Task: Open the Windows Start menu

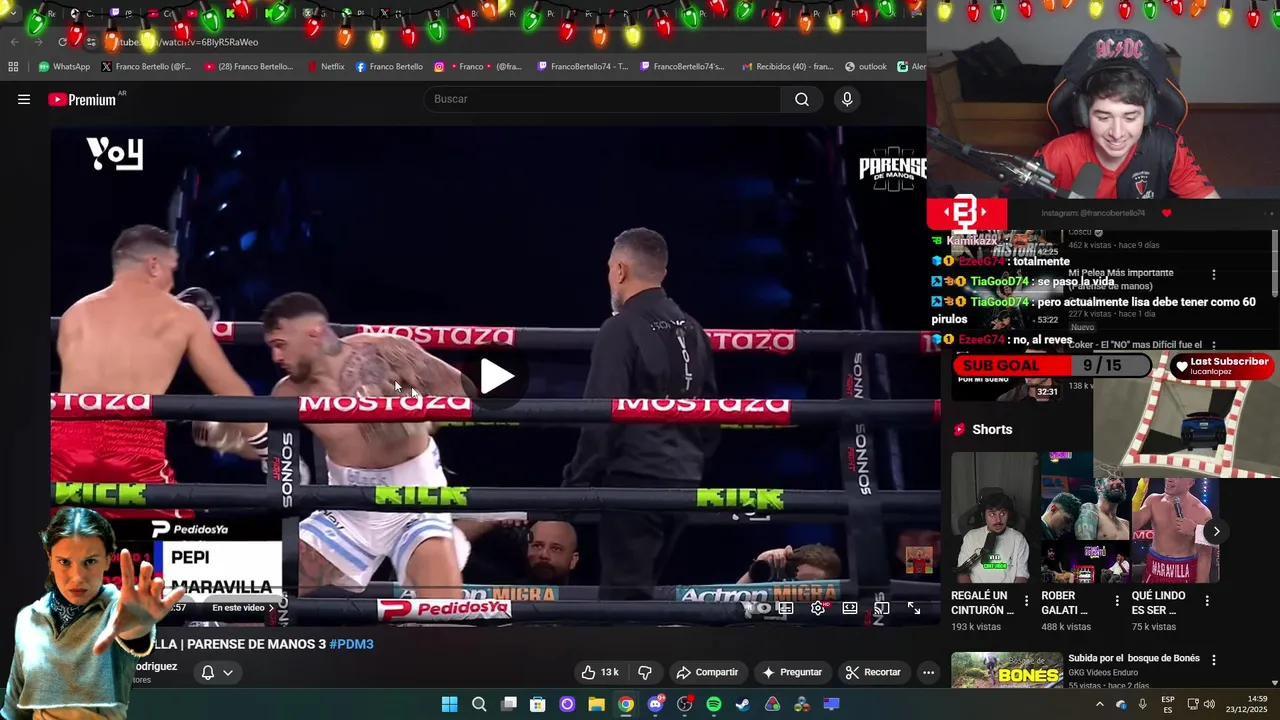Action: pos(450,704)
